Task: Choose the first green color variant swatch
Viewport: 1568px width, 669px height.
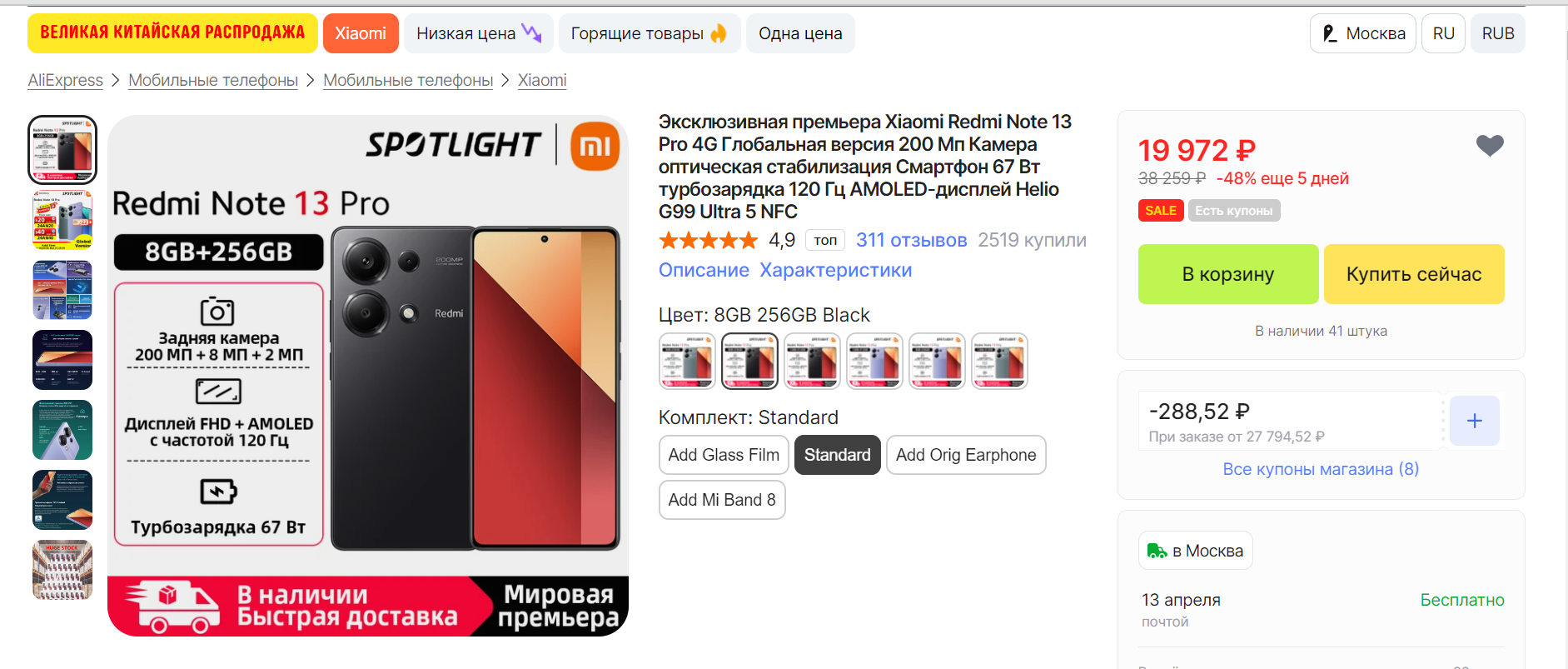Action: click(687, 361)
